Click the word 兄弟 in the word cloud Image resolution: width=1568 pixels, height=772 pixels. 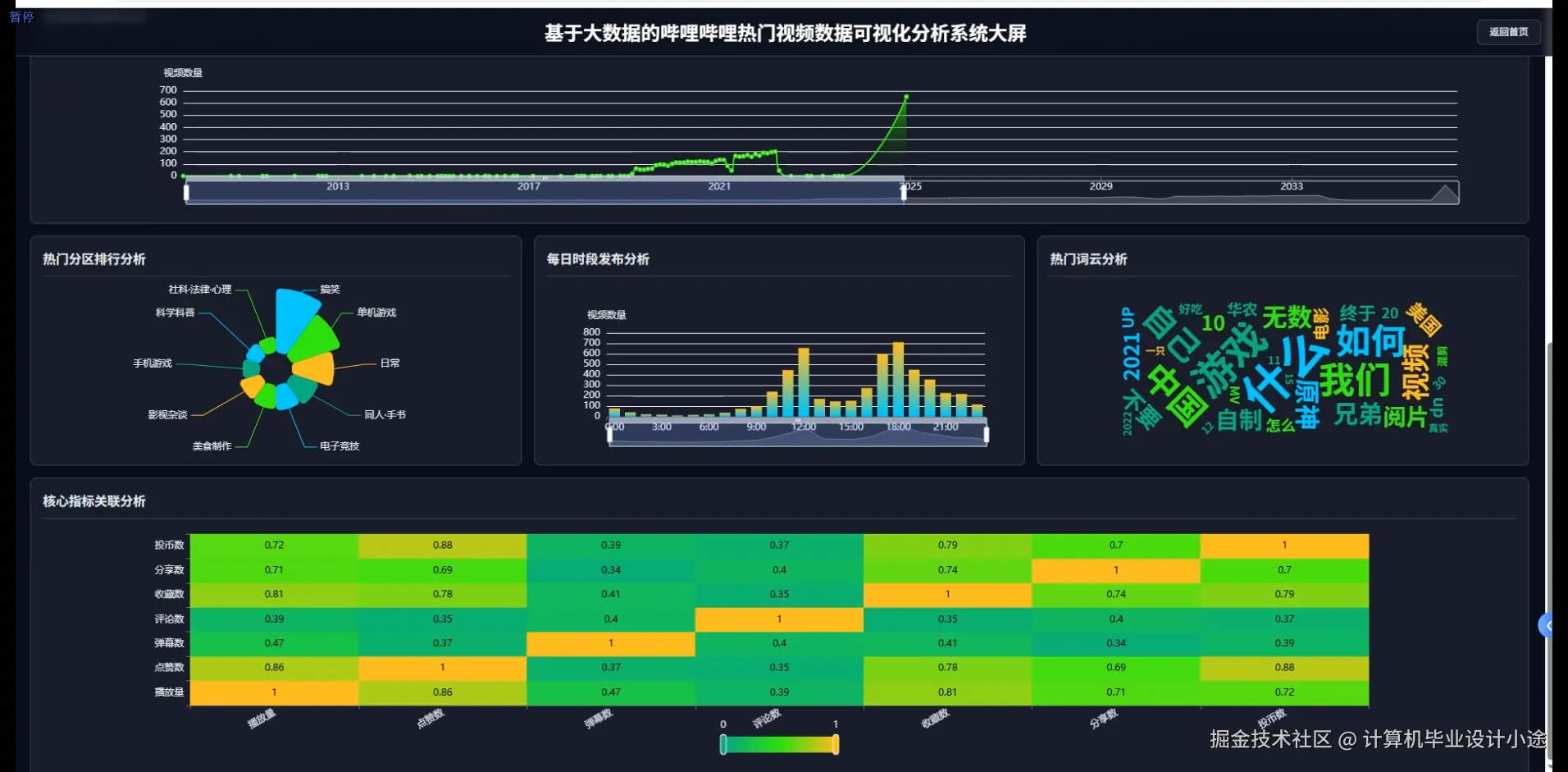point(1357,414)
